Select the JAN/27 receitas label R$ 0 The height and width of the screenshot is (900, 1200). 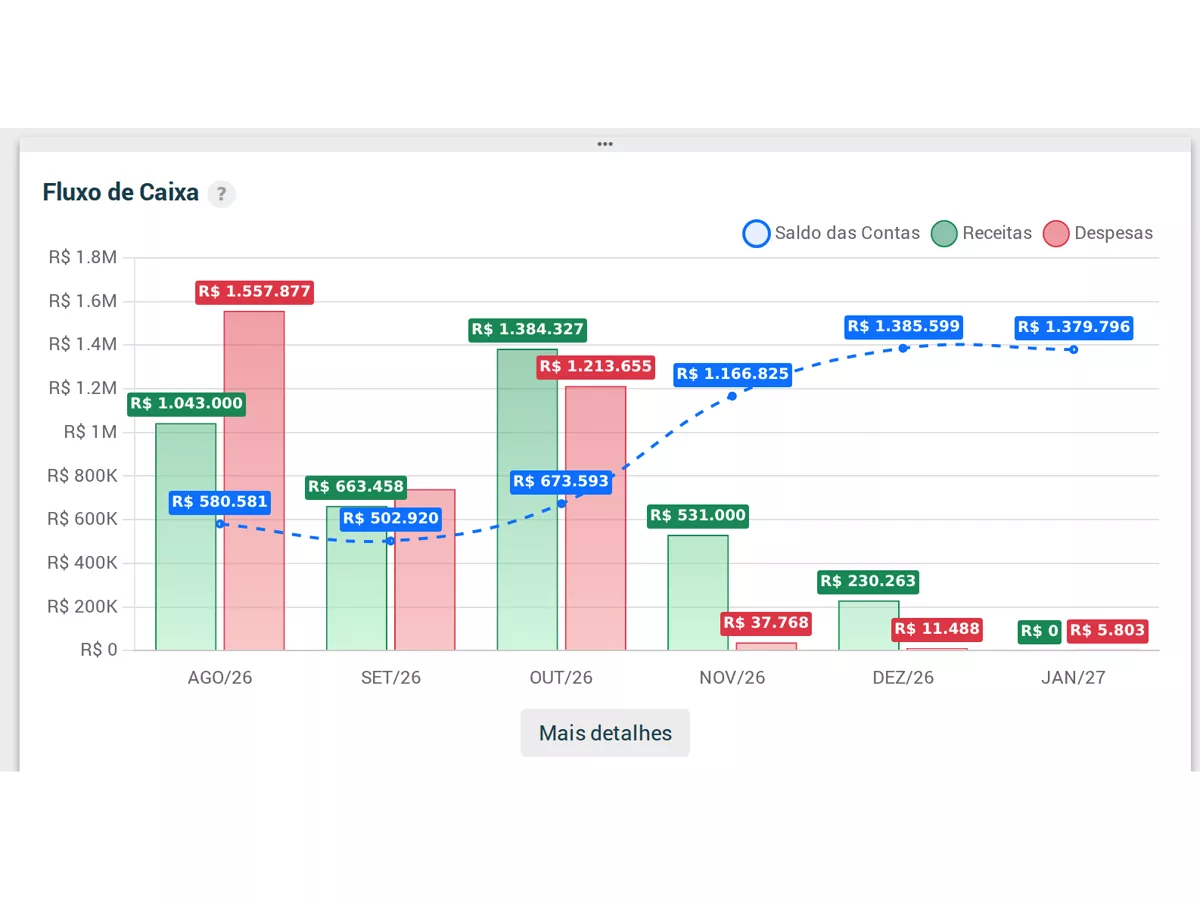pos(1040,631)
